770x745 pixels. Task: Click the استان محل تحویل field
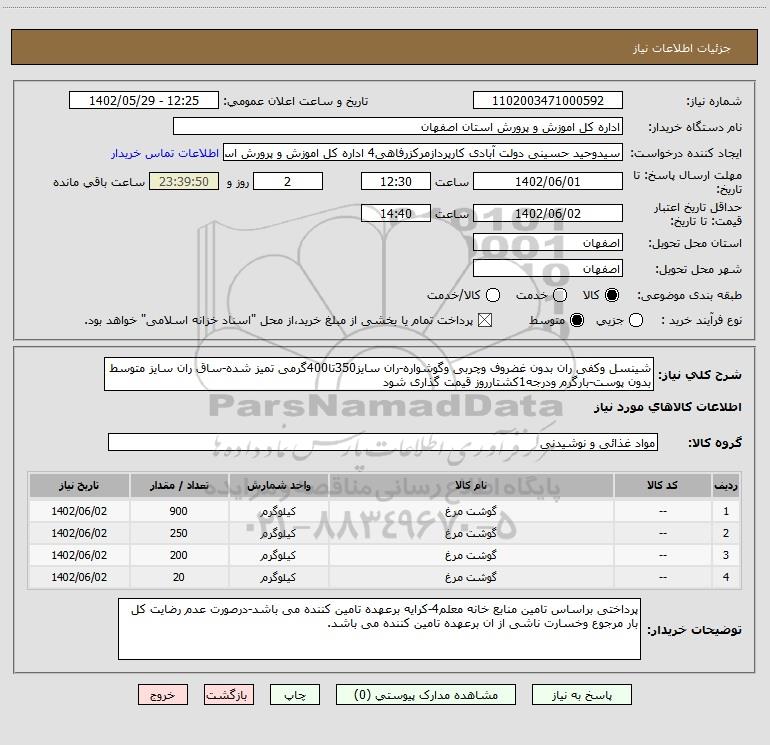tap(547, 243)
